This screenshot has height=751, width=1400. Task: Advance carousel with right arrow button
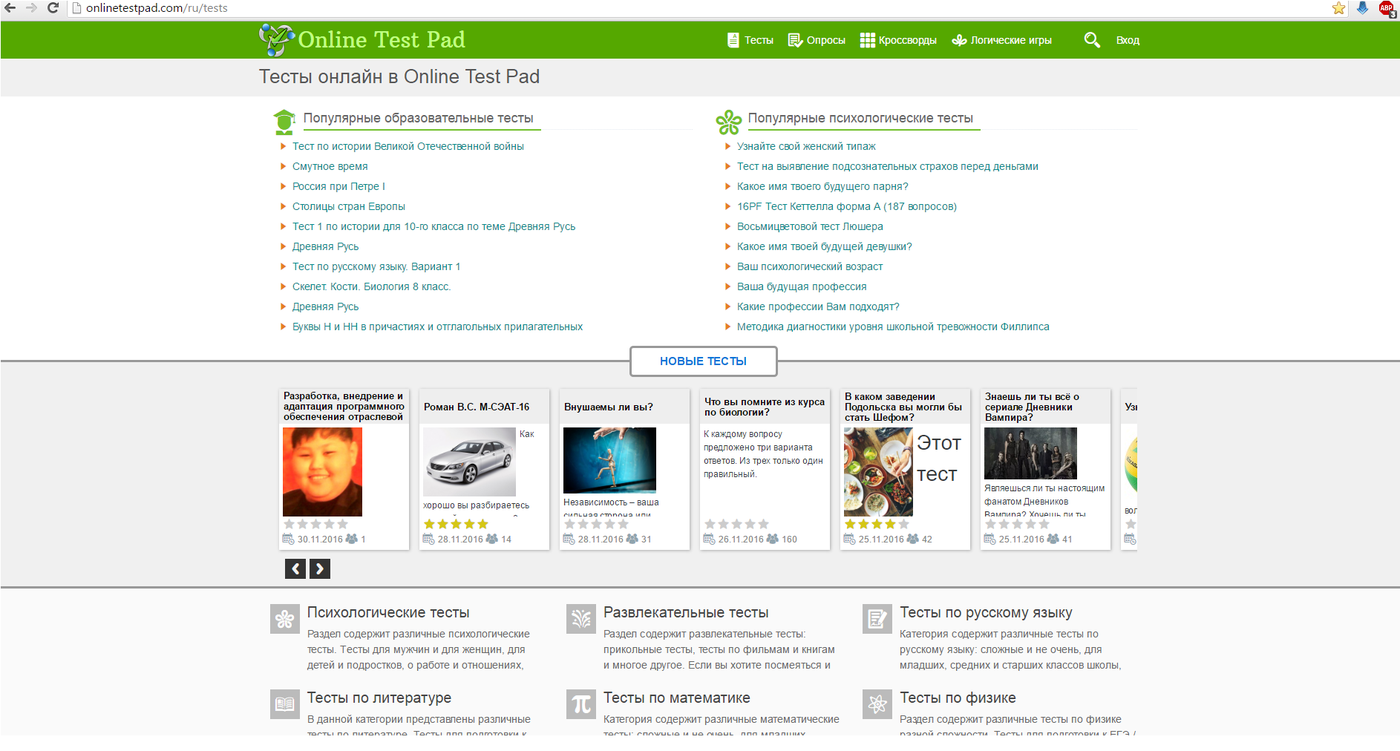319,568
